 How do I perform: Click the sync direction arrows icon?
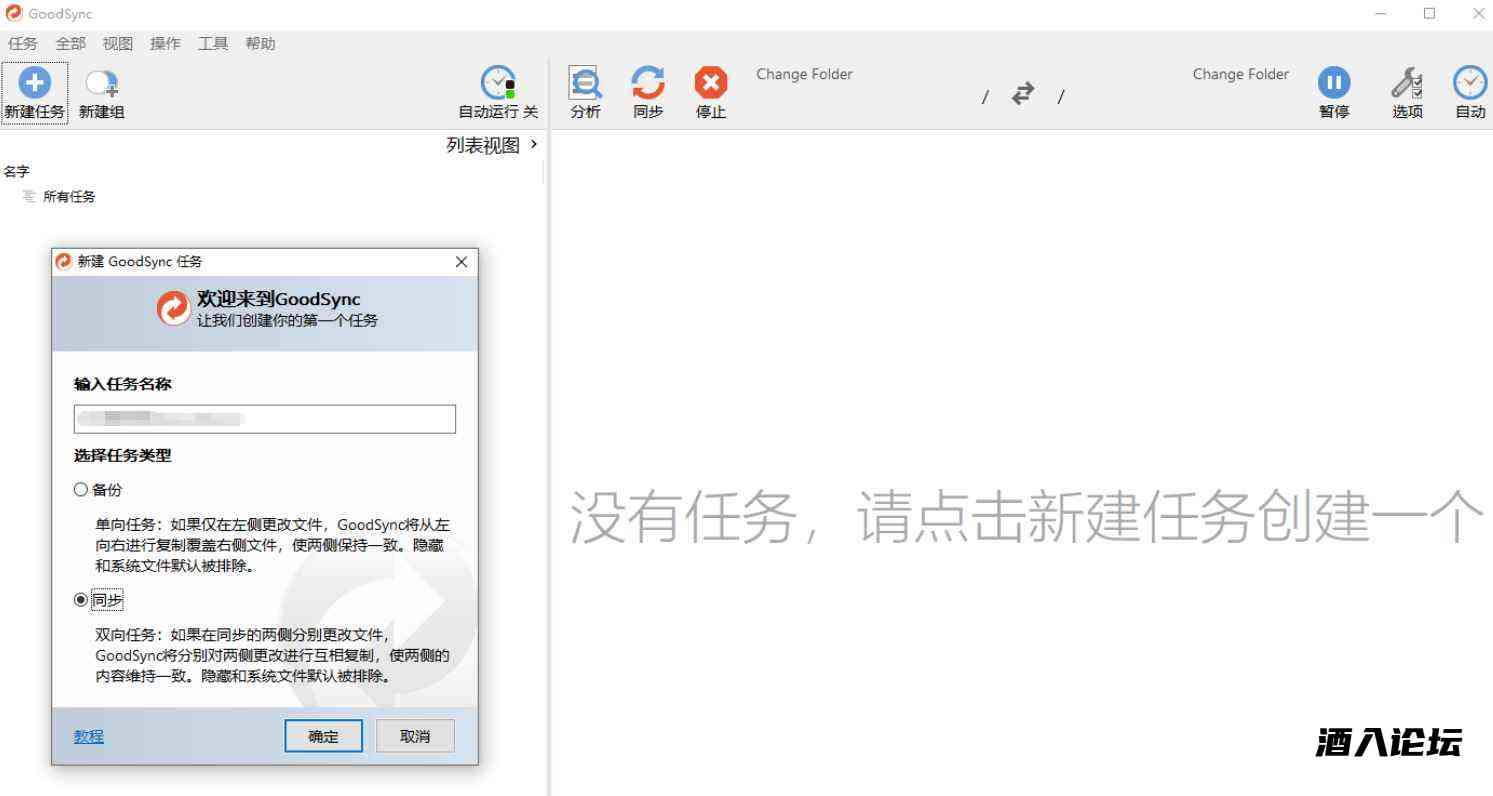1022,94
